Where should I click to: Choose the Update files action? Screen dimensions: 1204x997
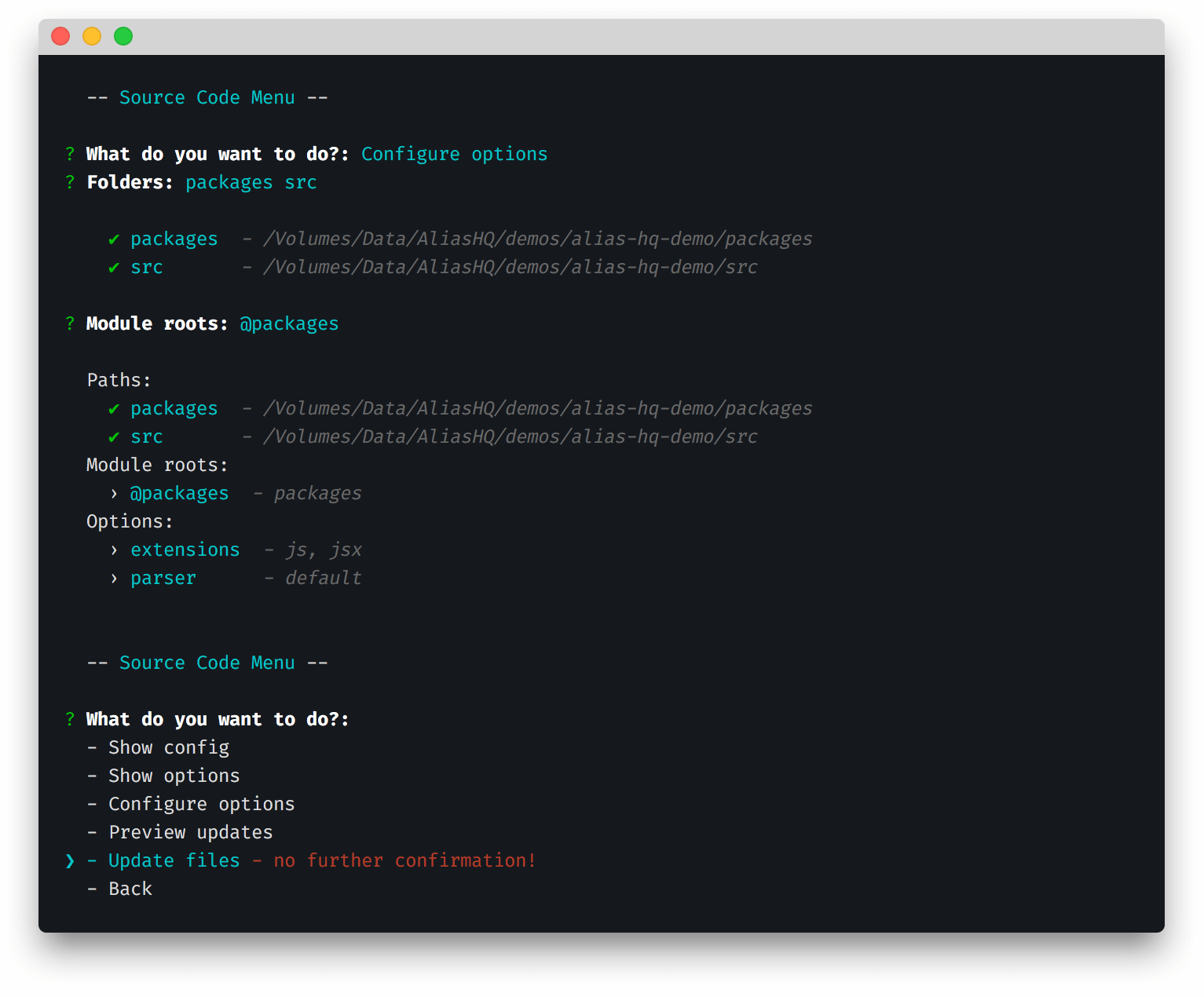[173, 861]
